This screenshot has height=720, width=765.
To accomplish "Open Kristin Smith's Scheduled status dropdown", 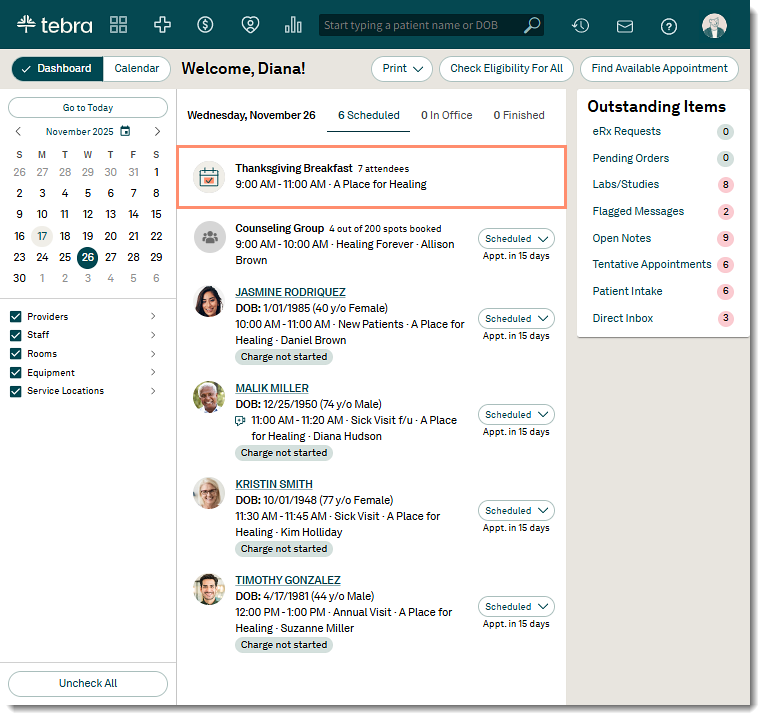I will [516, 511].
